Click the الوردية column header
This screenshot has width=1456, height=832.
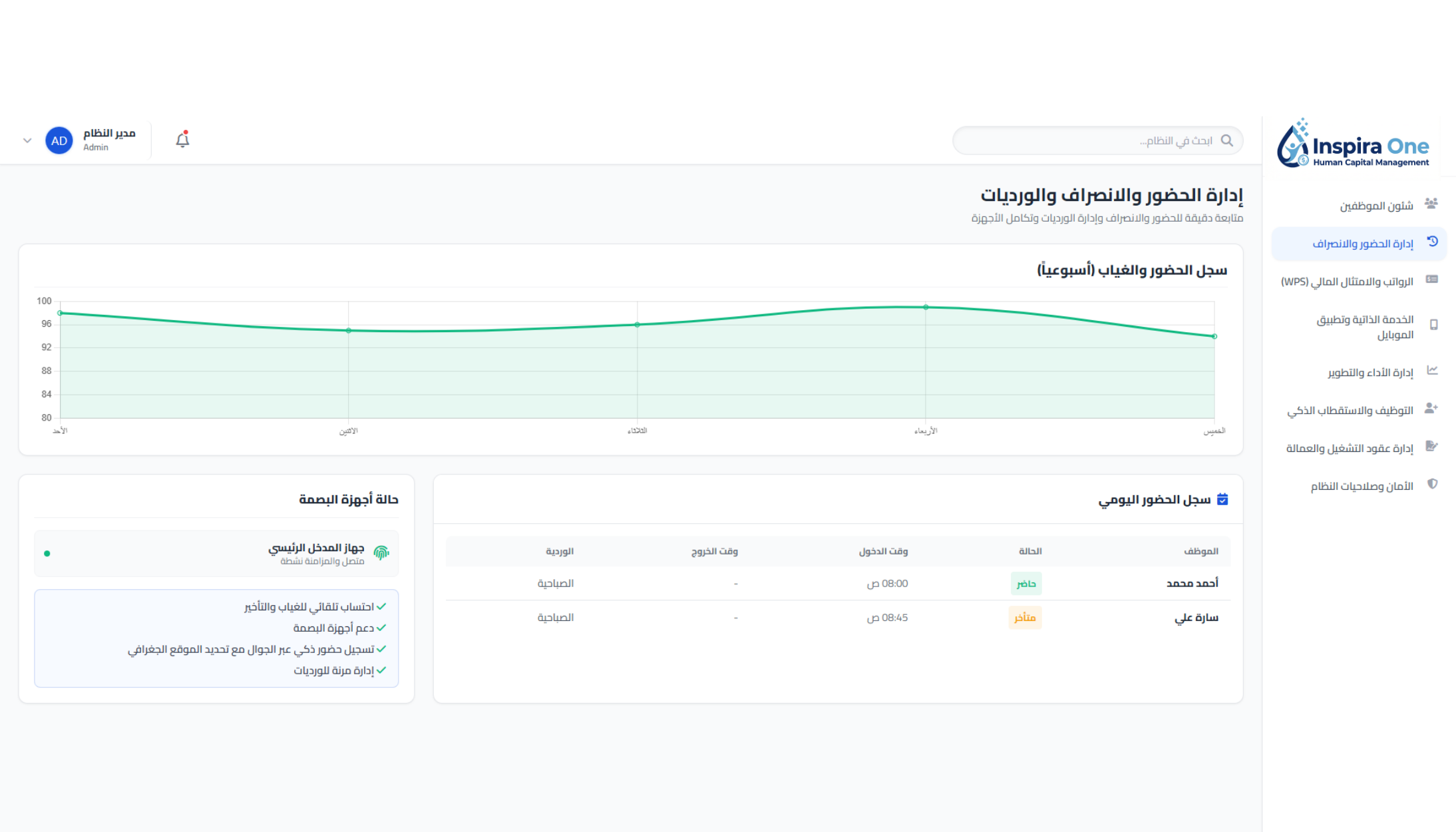click(x=560, y=551)
